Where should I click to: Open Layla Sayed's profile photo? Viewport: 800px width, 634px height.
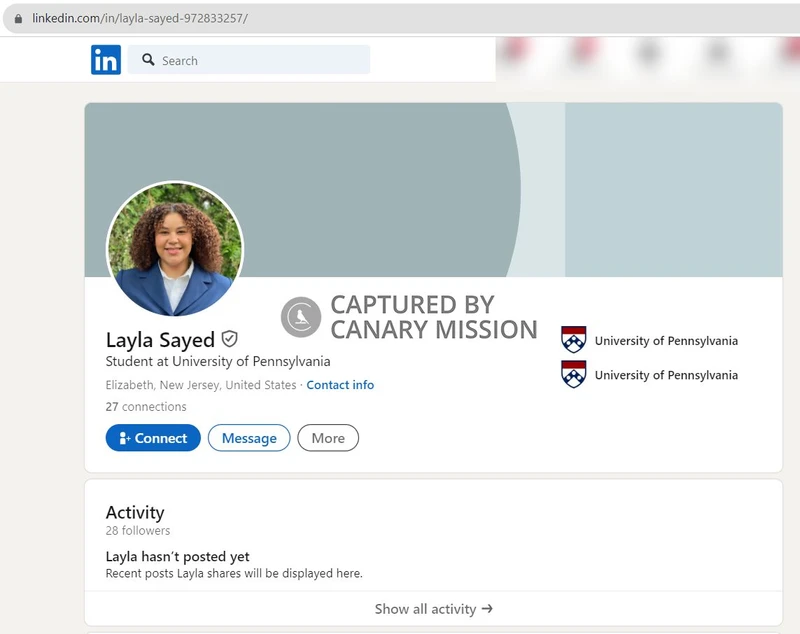click(x=175, y=247)
